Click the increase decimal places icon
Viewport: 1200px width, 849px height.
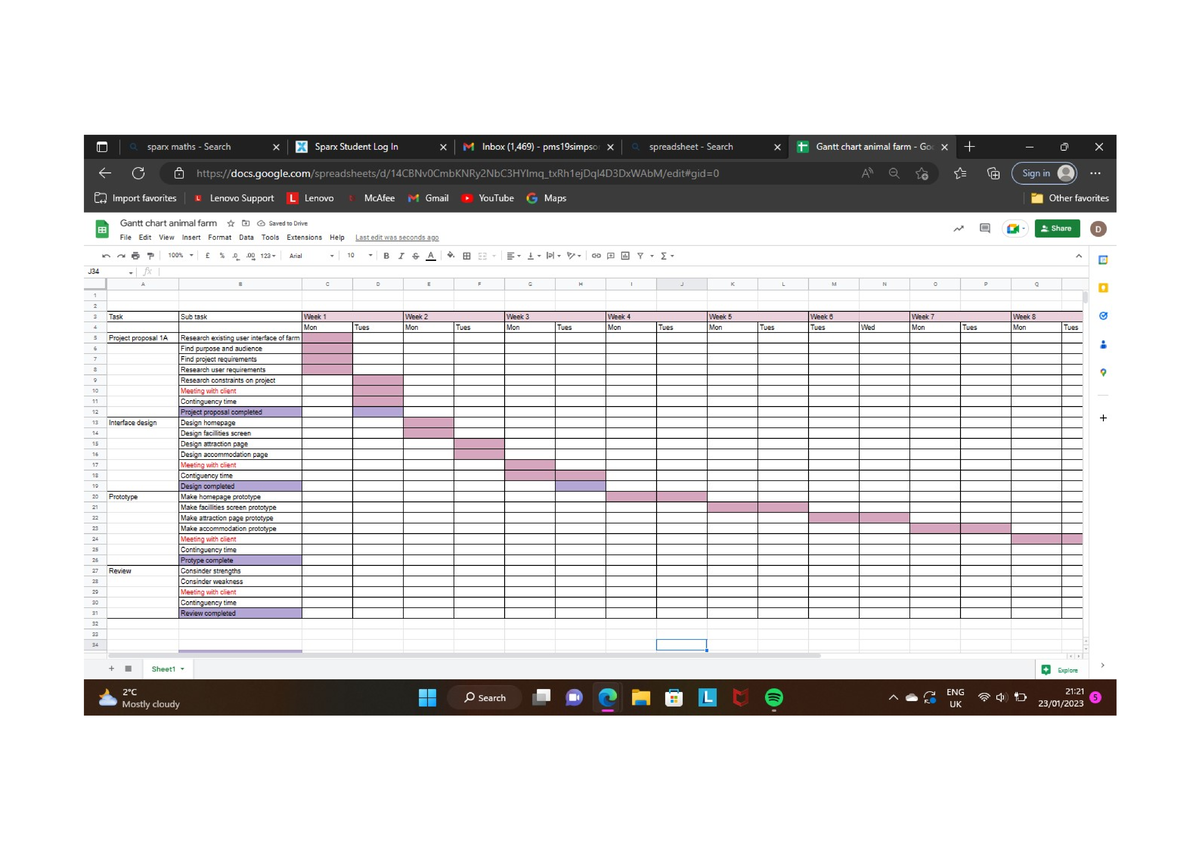pyautogui.click(x=252, y=256)
